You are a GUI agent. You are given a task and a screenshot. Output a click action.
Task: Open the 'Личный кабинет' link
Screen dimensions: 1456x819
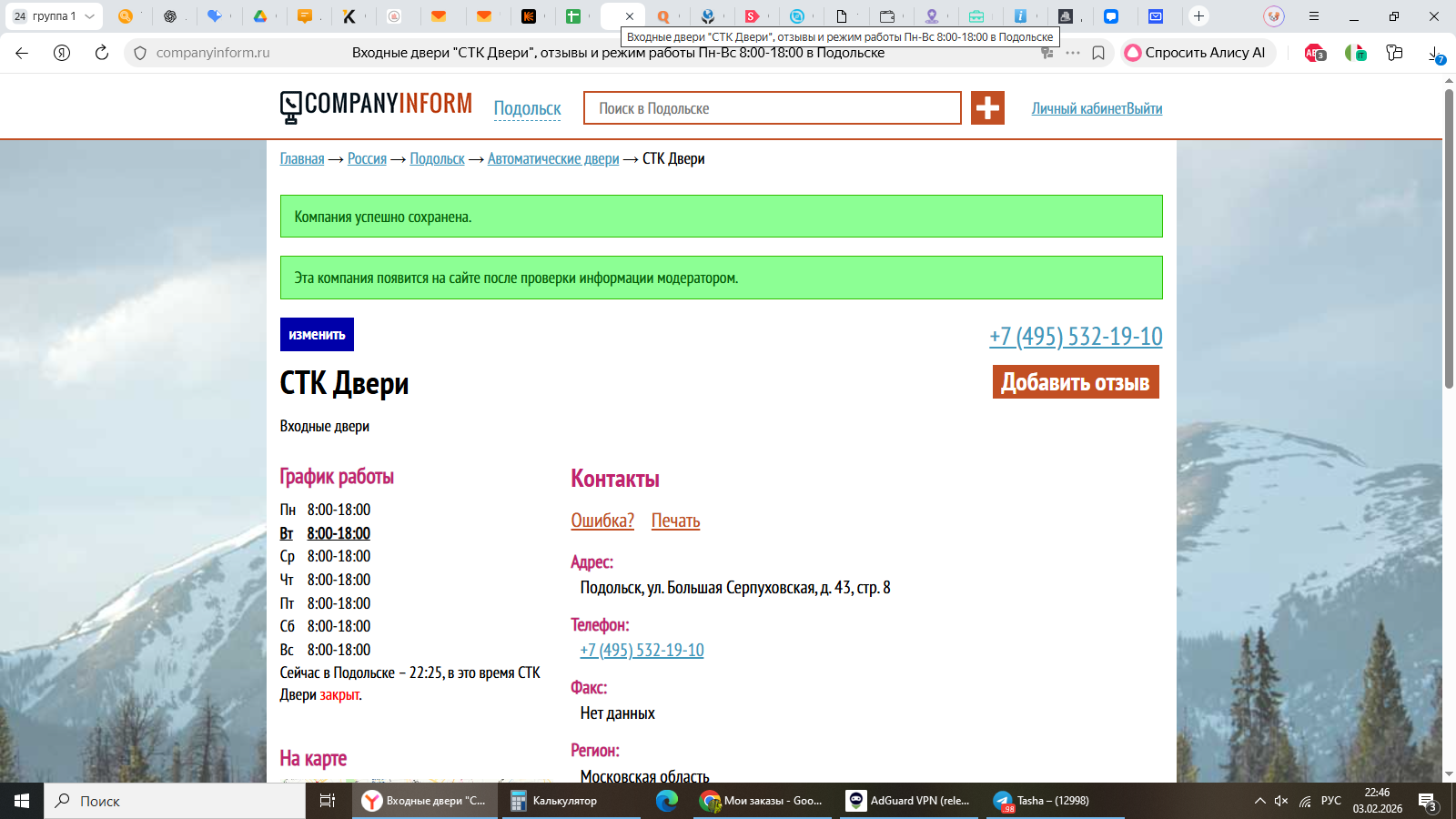[x=1078, y=108]
